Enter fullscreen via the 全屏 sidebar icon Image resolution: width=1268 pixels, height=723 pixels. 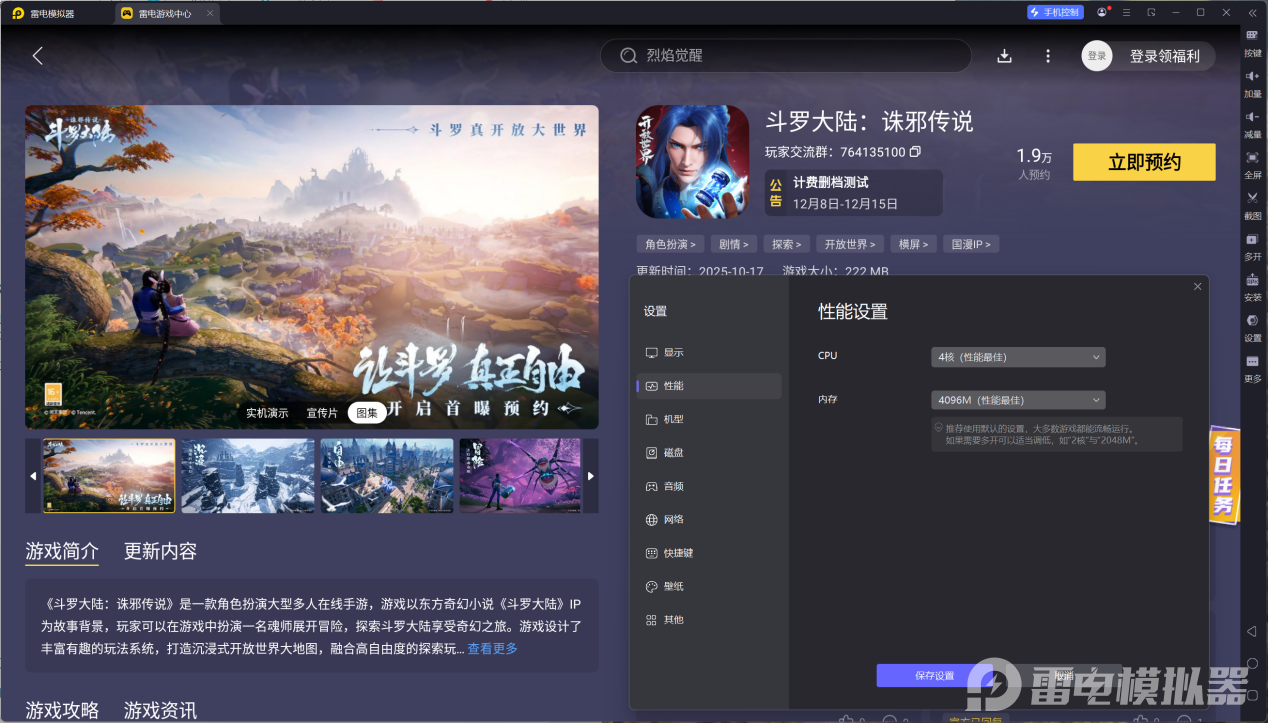[x=1252, y=166]
